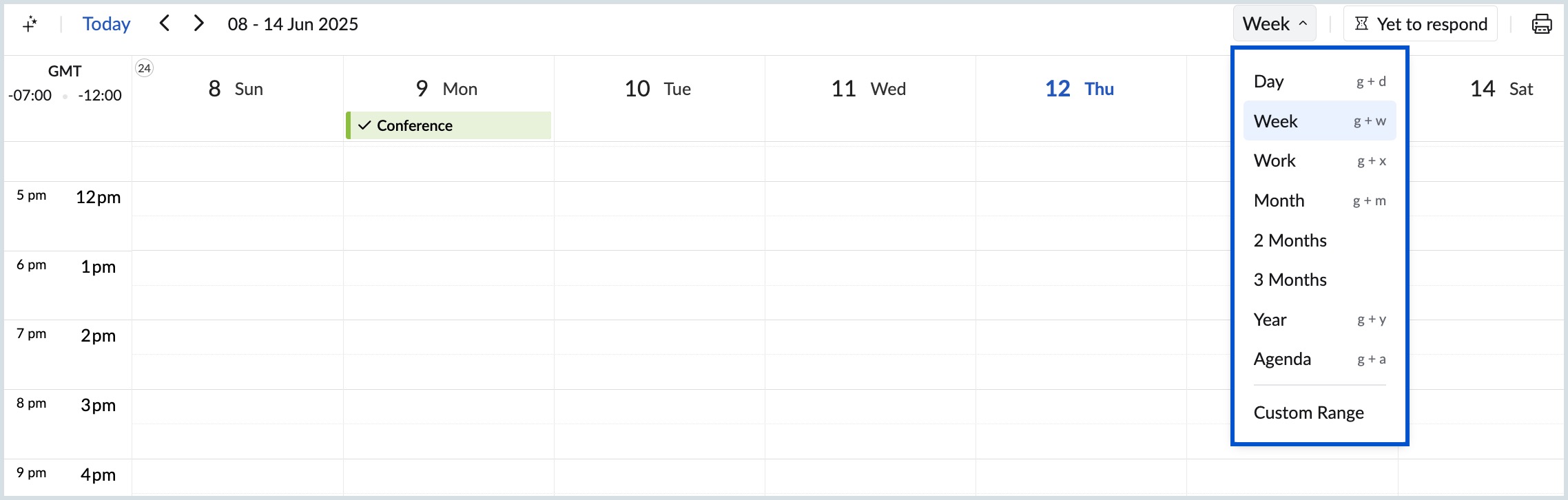Click the hourglass Yet to respond icon
The height and width of the screenshot is (500, 1568).
pyautogui.click(x=1361, y=24)
